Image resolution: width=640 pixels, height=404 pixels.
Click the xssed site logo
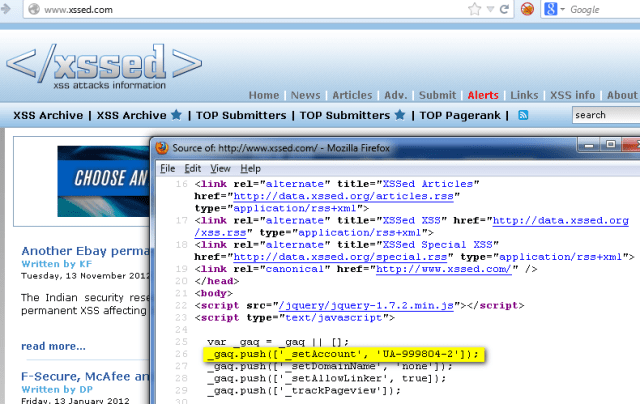click(104, 65)
